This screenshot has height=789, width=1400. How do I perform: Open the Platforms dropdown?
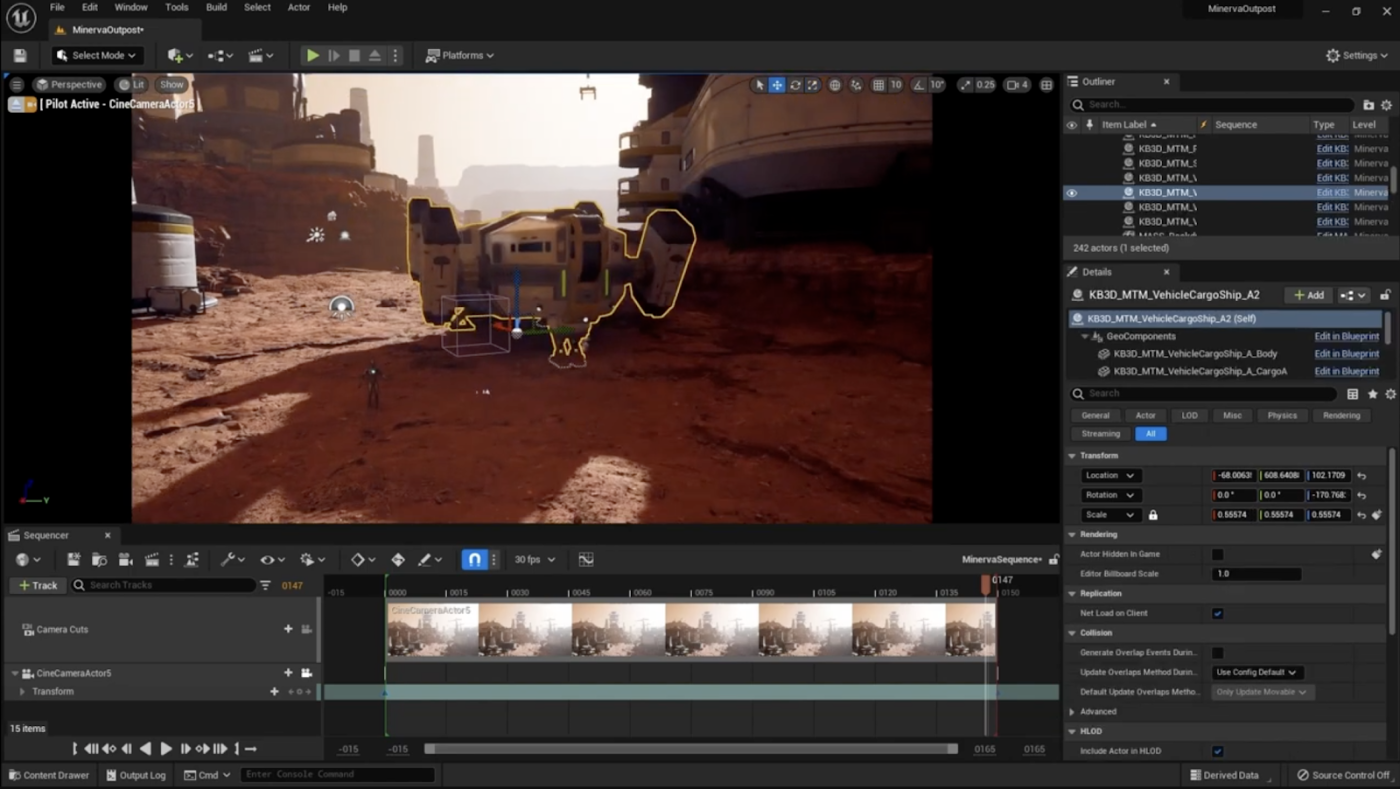(x=460, y=56)
